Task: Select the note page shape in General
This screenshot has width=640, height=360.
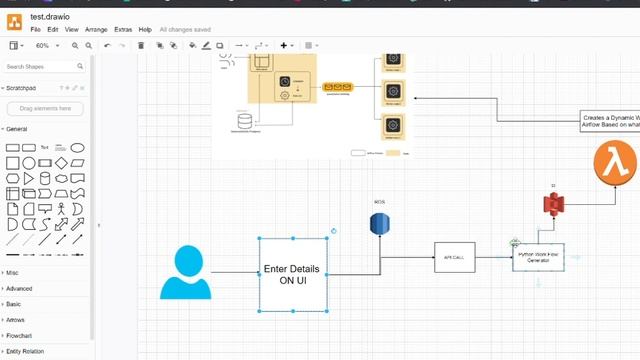Action: click(13, 209)
